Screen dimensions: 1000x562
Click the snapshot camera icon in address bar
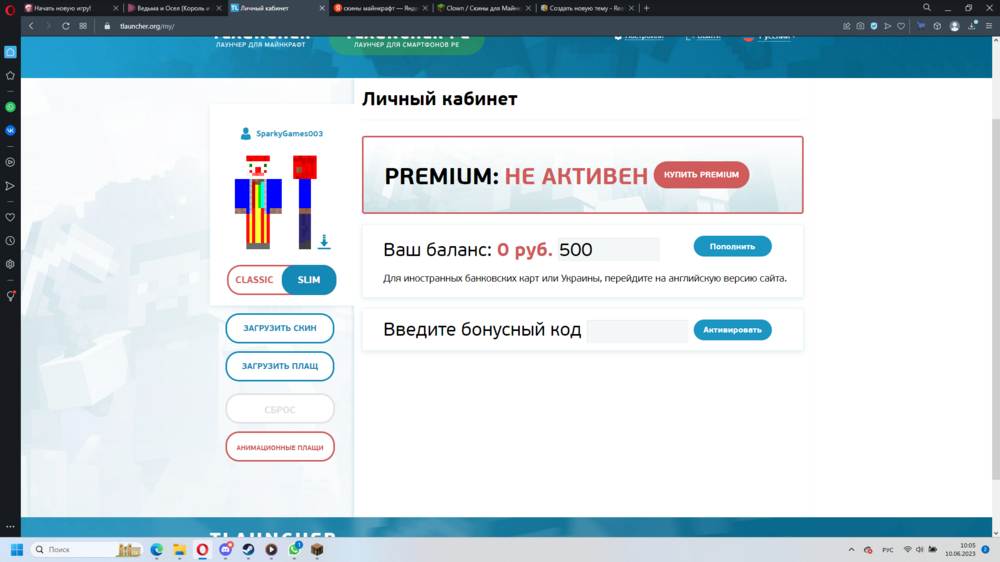coord(860,26)
